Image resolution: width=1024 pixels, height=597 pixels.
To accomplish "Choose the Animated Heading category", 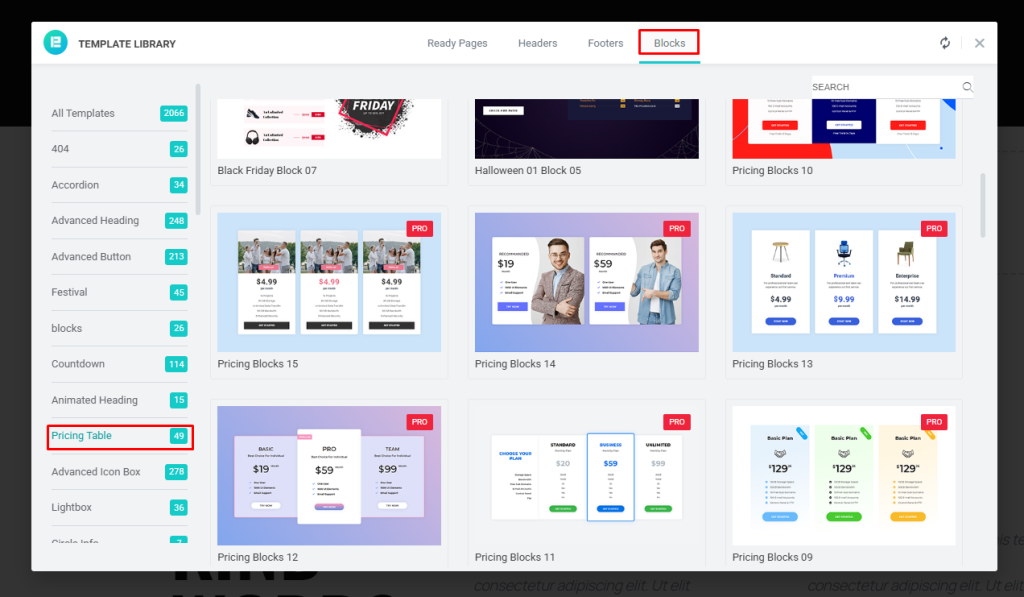I will [119, 400].
